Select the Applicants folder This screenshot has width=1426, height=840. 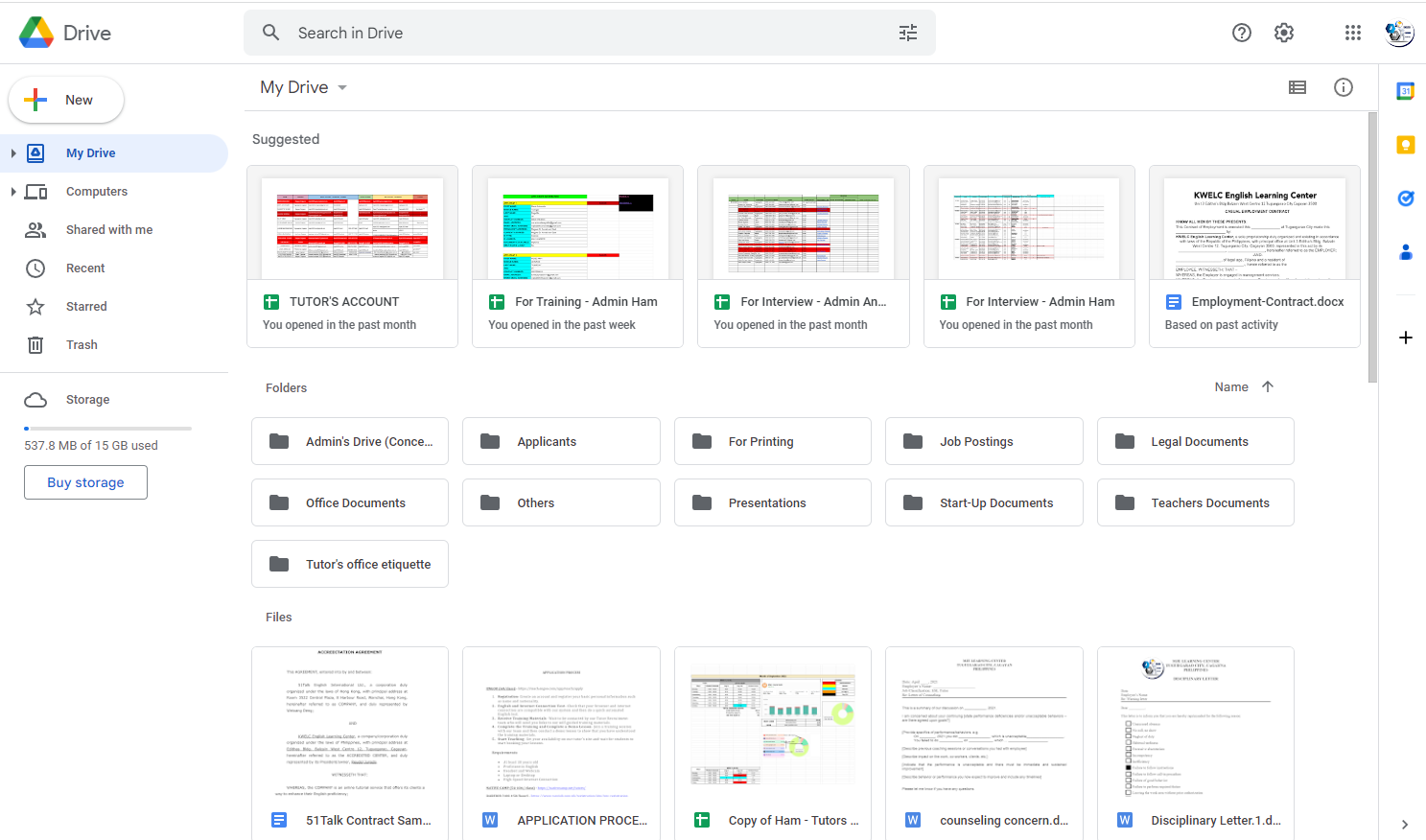(561, 441)
